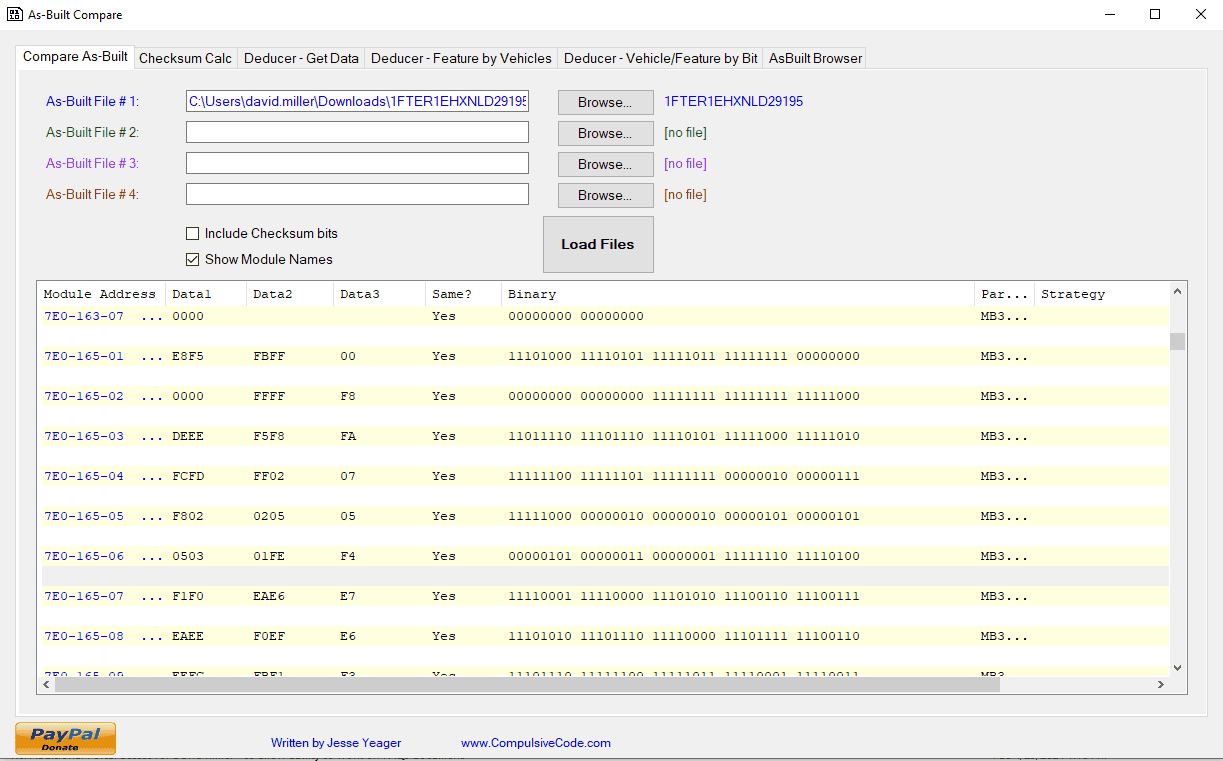Click the vertical scrollbar thumb
This screenshot has height=761, width=1223.
point(1177,341)
